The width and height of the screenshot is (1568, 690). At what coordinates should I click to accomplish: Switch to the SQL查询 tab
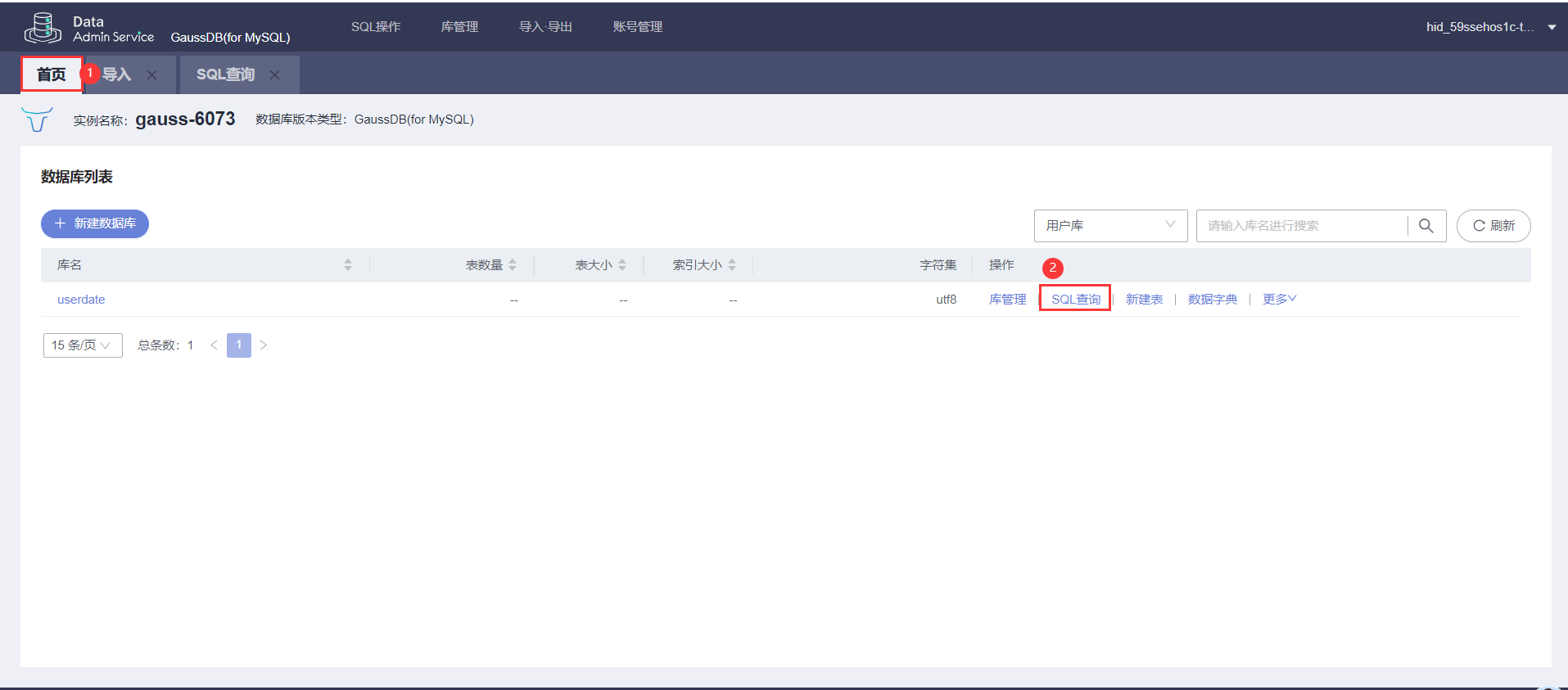[225, 74]
